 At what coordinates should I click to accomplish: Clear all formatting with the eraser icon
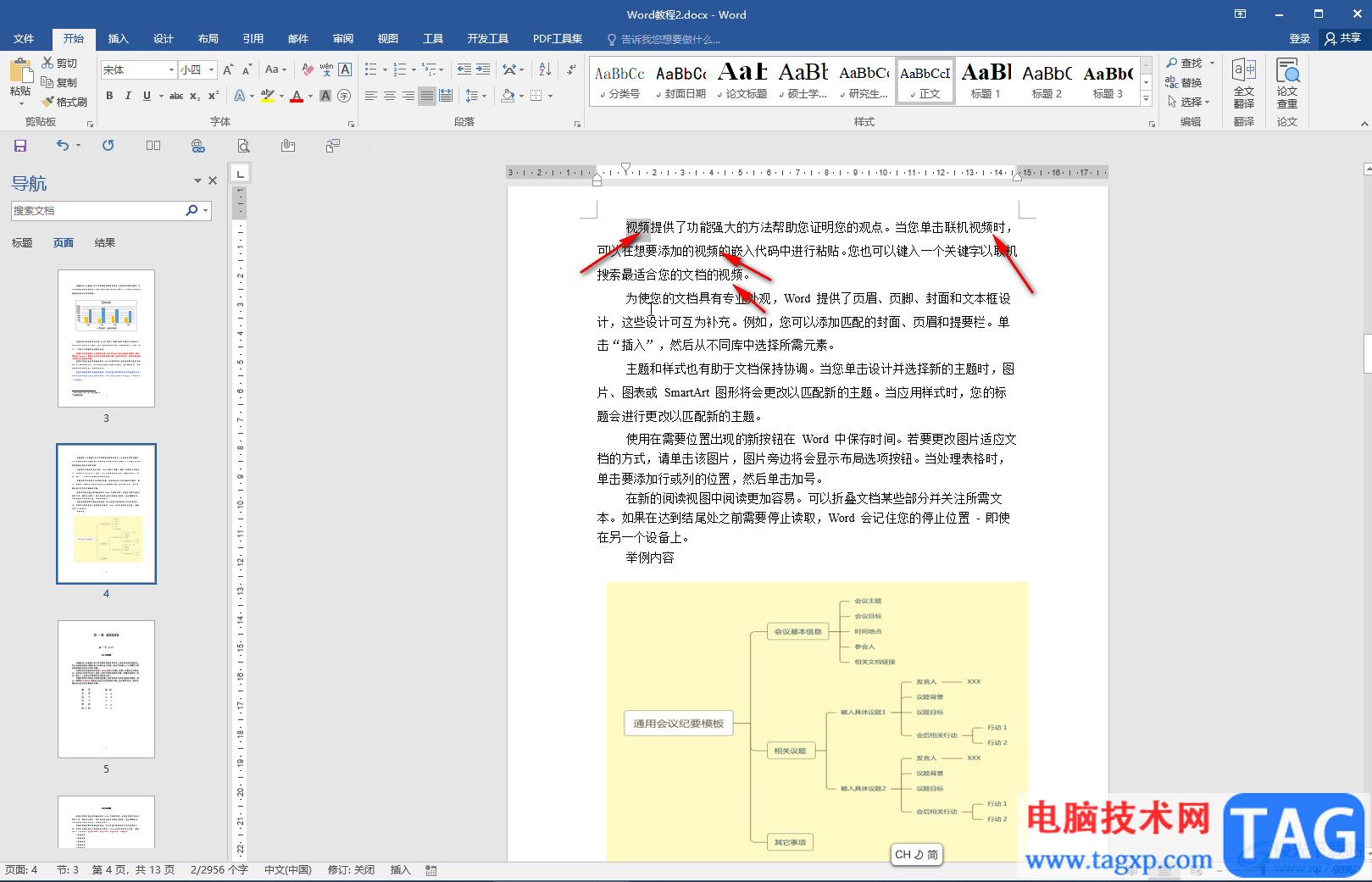[308, 69]
